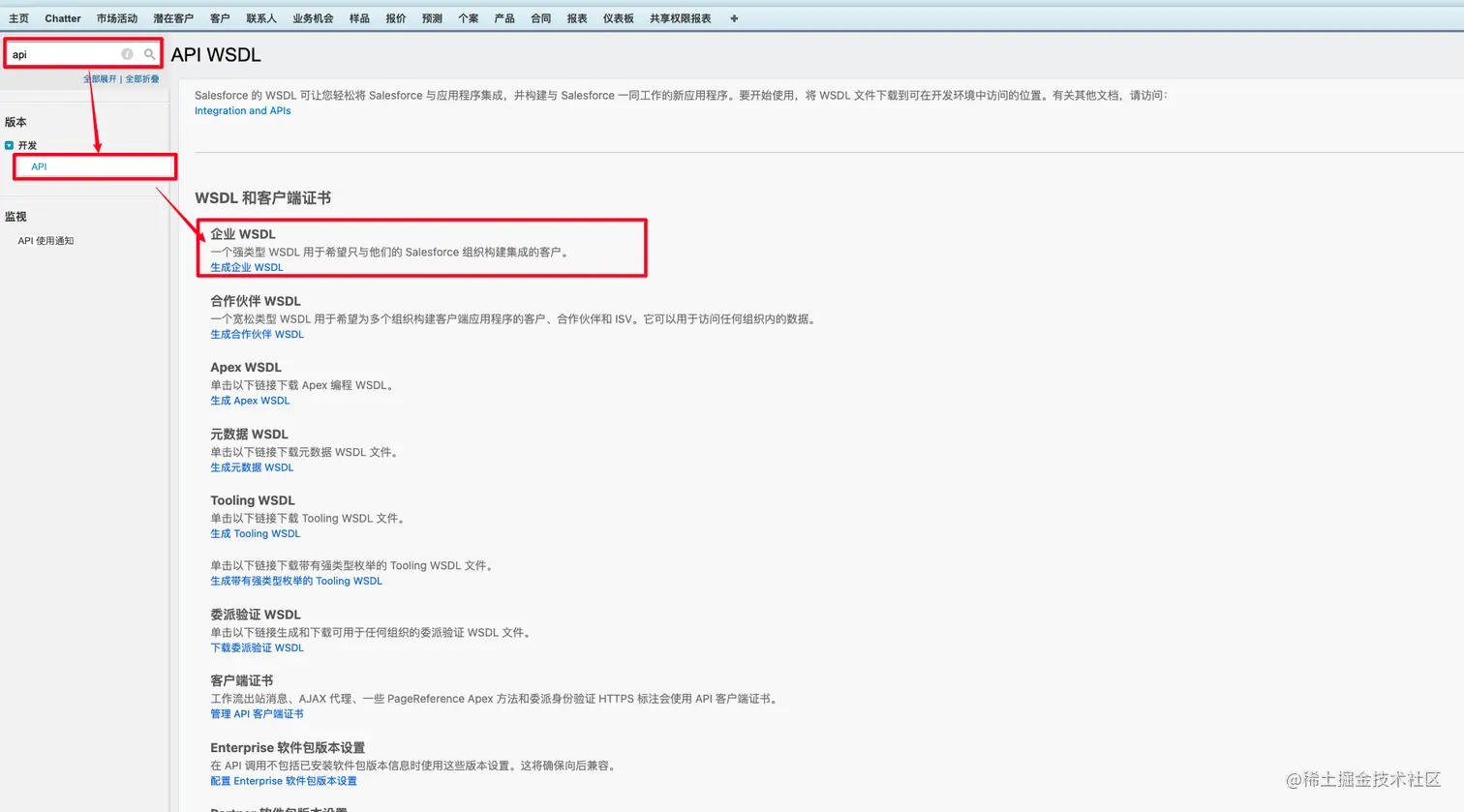1464x812 pixels.
Task: Open the Integration and APIs link
Action: [243, 110]
